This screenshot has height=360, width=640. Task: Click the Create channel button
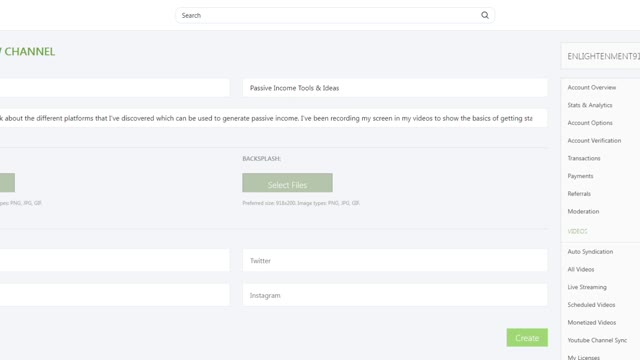[x=527, y=338]
